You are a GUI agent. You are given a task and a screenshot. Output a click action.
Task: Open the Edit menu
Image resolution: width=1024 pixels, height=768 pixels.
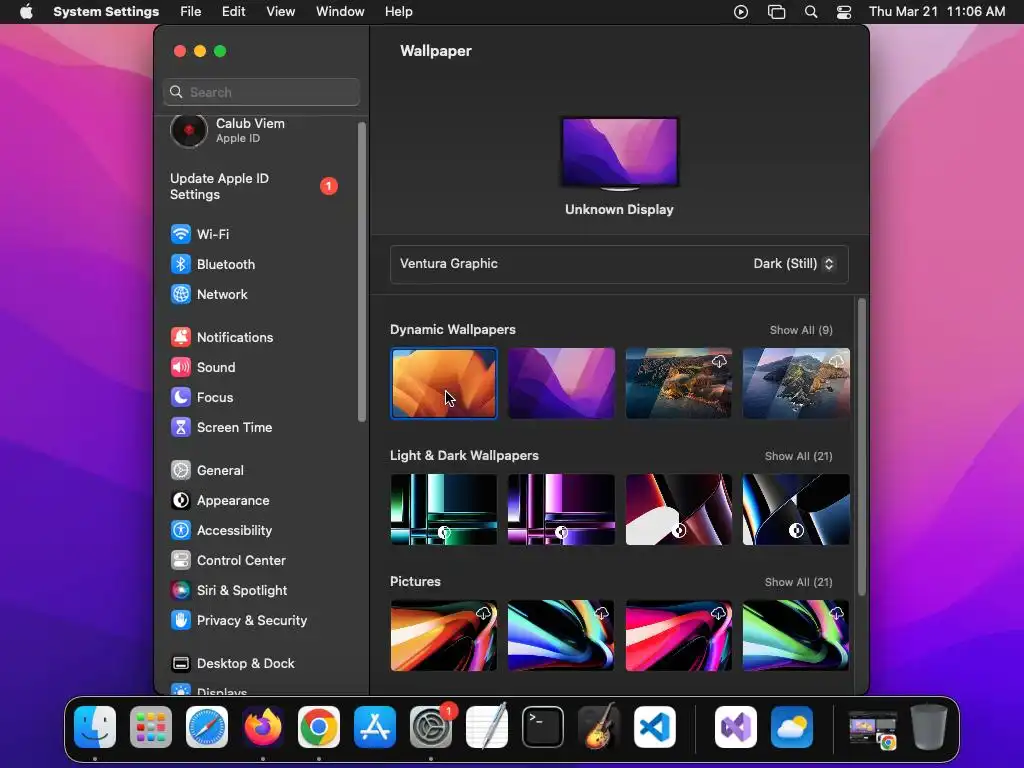point(233,12)
